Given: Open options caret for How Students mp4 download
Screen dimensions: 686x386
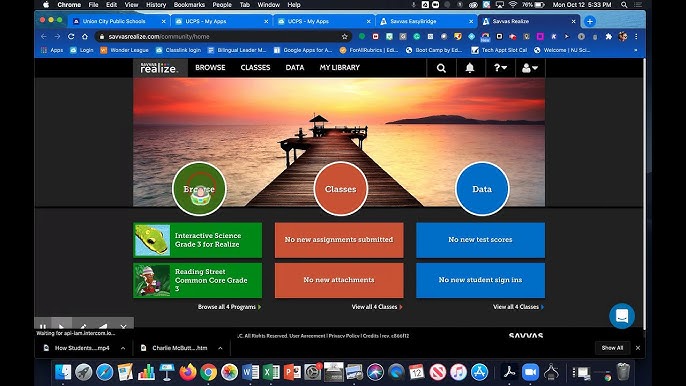Looking at the screenshot, I should pos(123,348).
